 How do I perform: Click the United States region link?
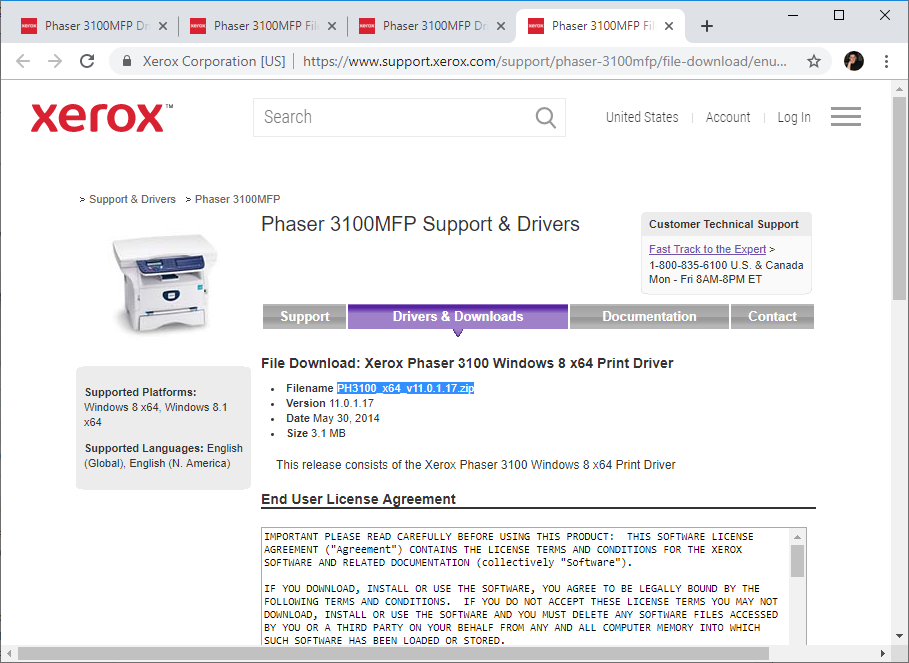pos(642,117)
